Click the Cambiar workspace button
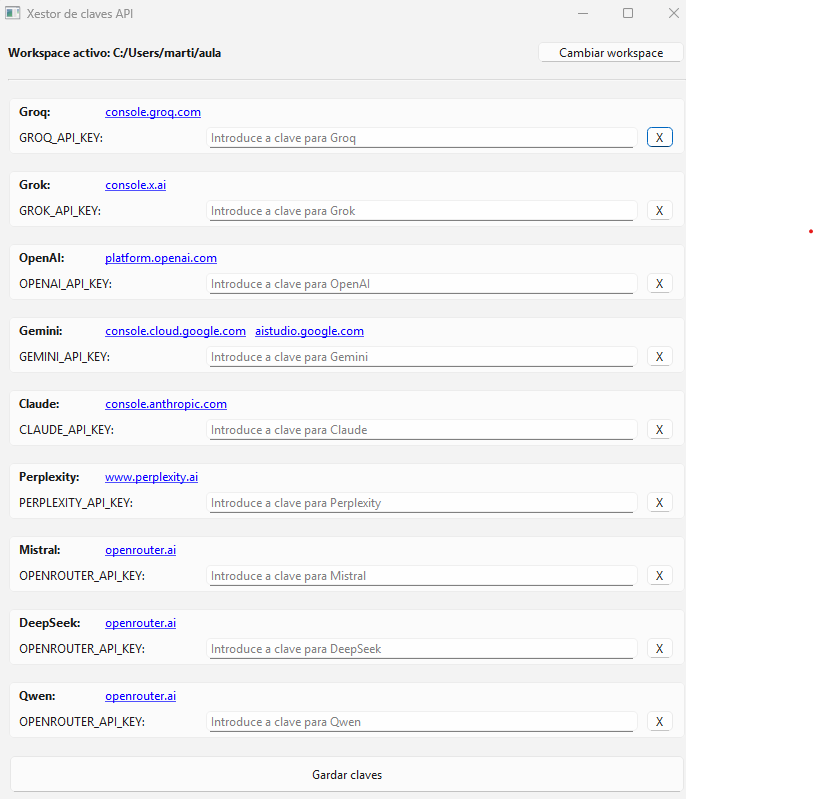This screenshot has width=814, height=799. coord(610,53)
